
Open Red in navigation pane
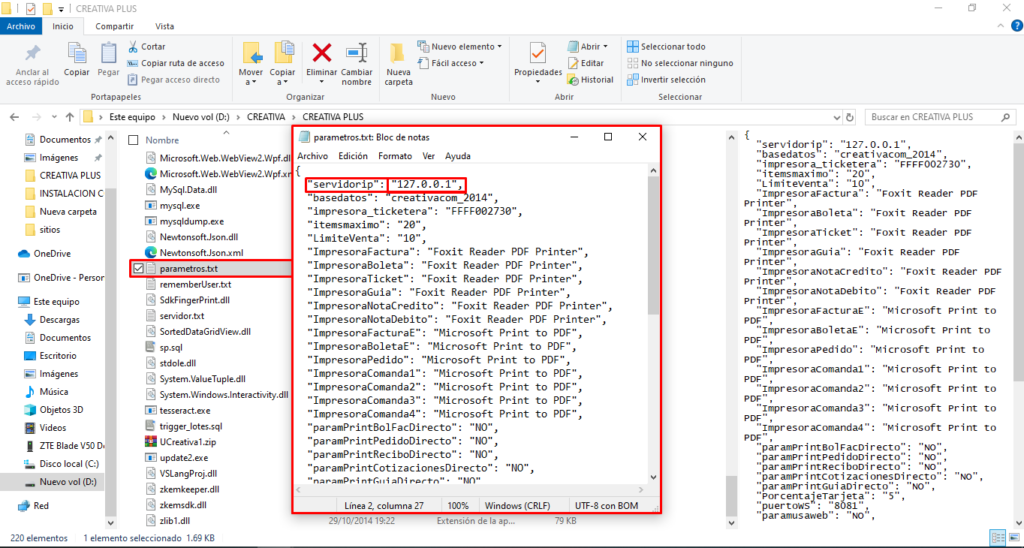pyautogui.click(x=40, y=506)
